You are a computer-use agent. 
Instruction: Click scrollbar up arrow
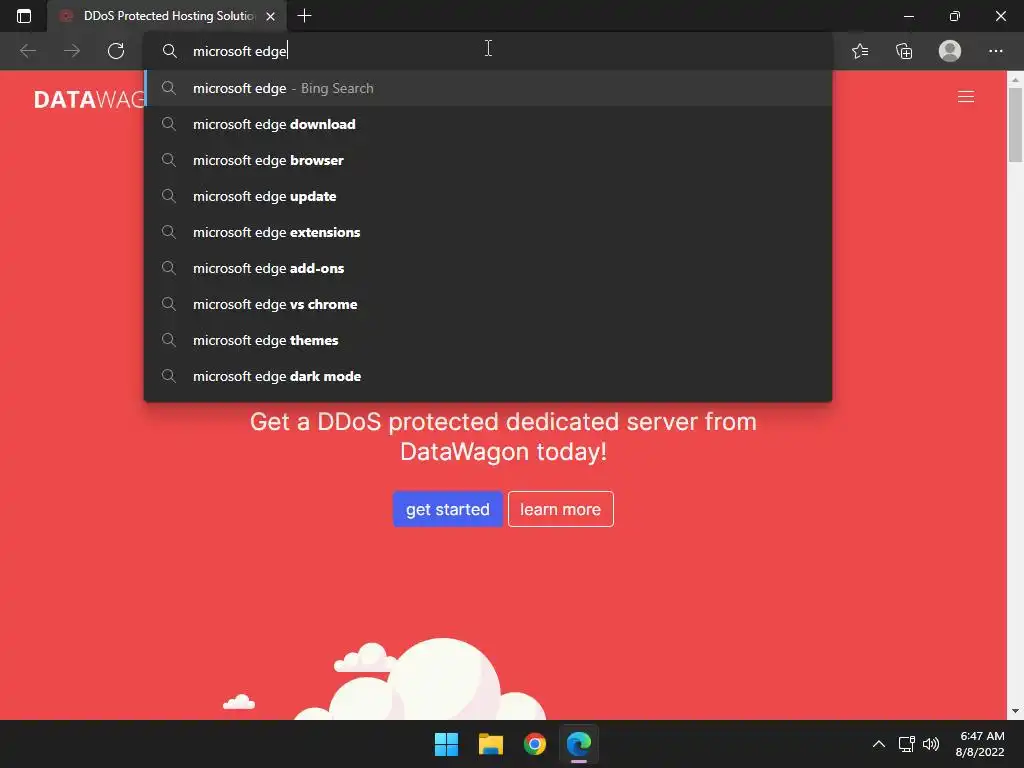point(1015,80)
